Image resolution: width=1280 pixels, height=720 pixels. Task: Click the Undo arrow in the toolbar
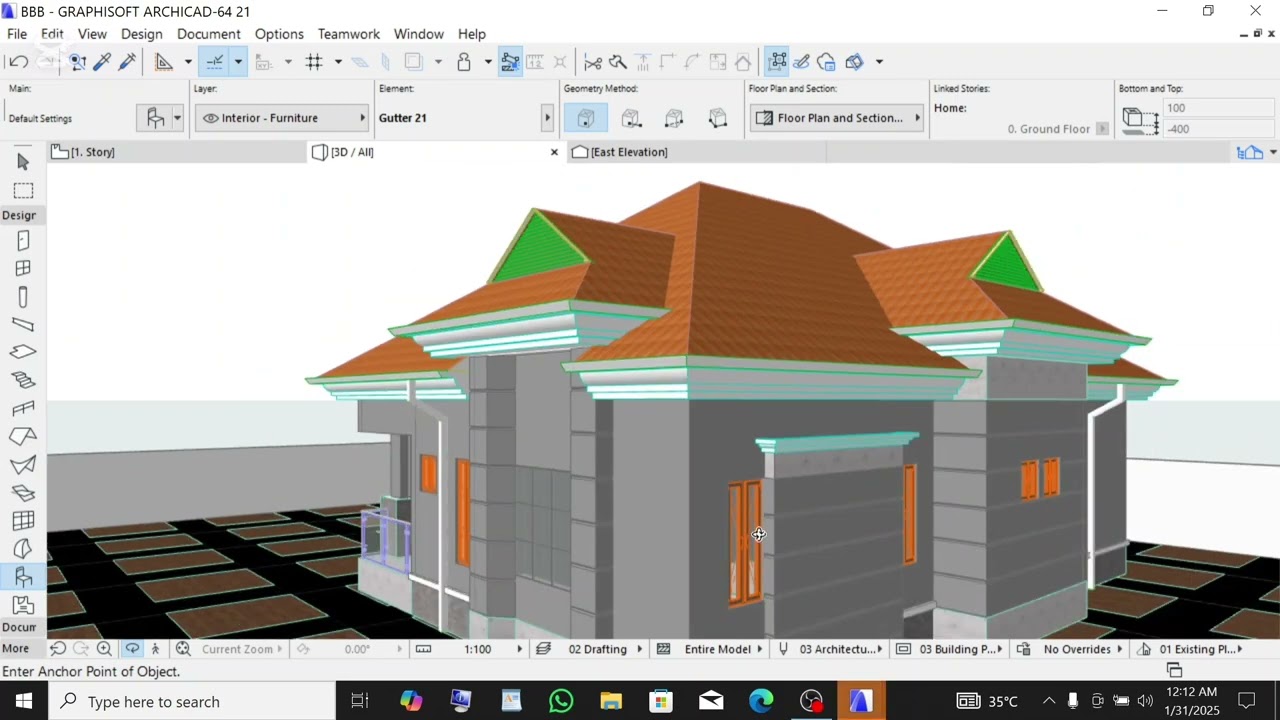coord(18,62)
